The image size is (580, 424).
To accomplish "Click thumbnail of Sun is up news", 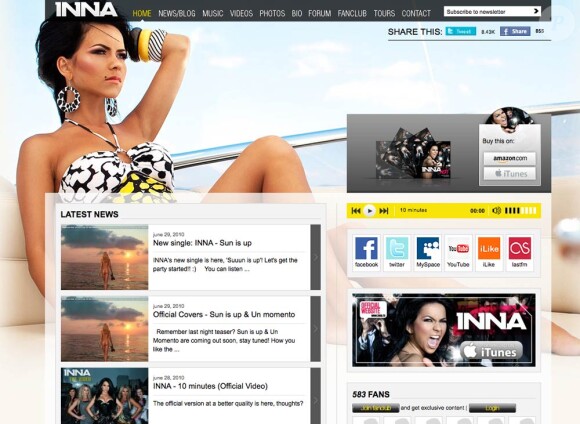I will (x=105, y=257).
